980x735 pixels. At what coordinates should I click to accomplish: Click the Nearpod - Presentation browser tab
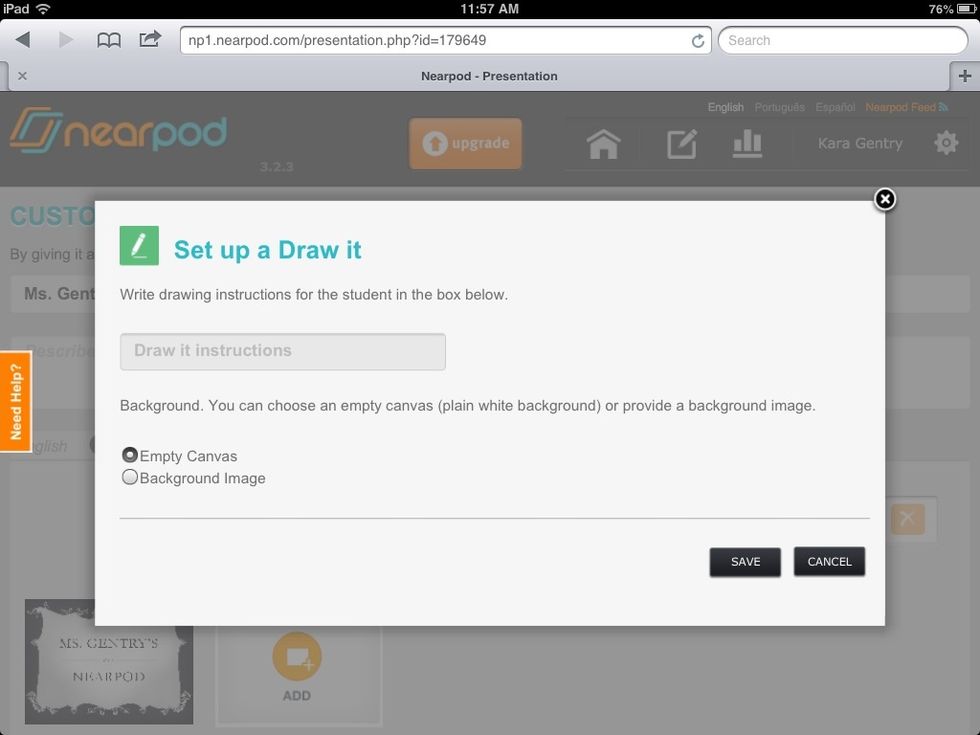click(490, 75)
